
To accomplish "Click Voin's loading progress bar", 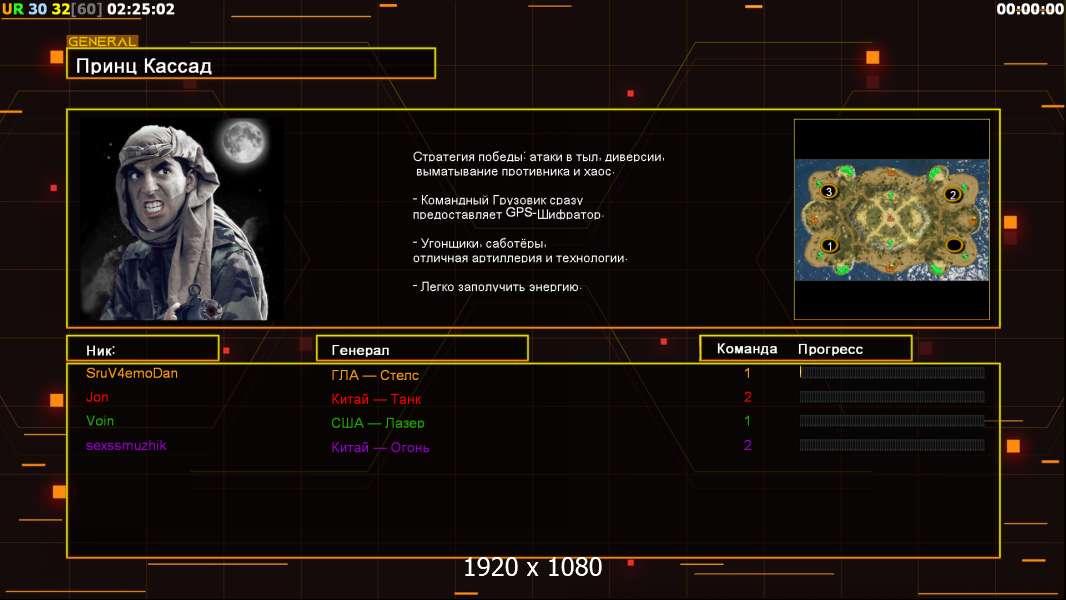I will point(891,421).
